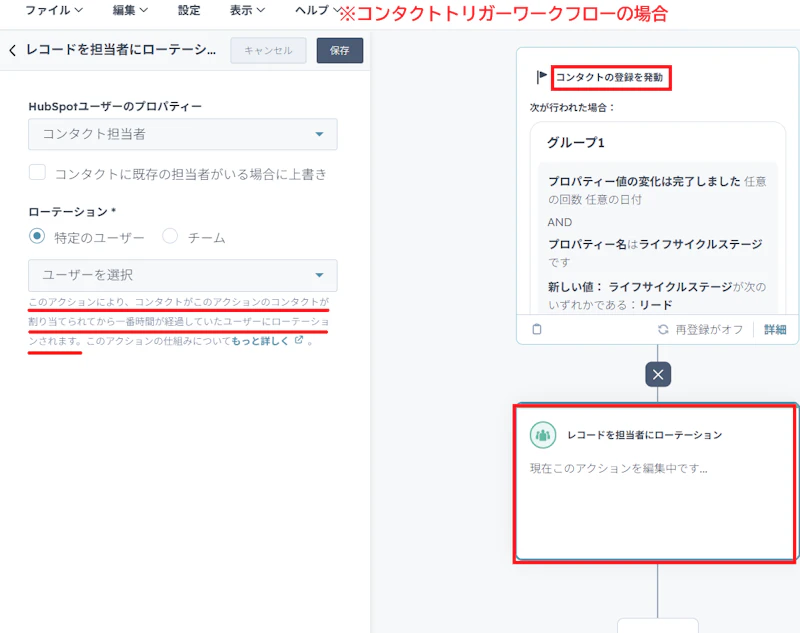The height and width of the screenshot is (633, 800).
Task: Click the 再登録がオフ status text
Action: [709, 330]
